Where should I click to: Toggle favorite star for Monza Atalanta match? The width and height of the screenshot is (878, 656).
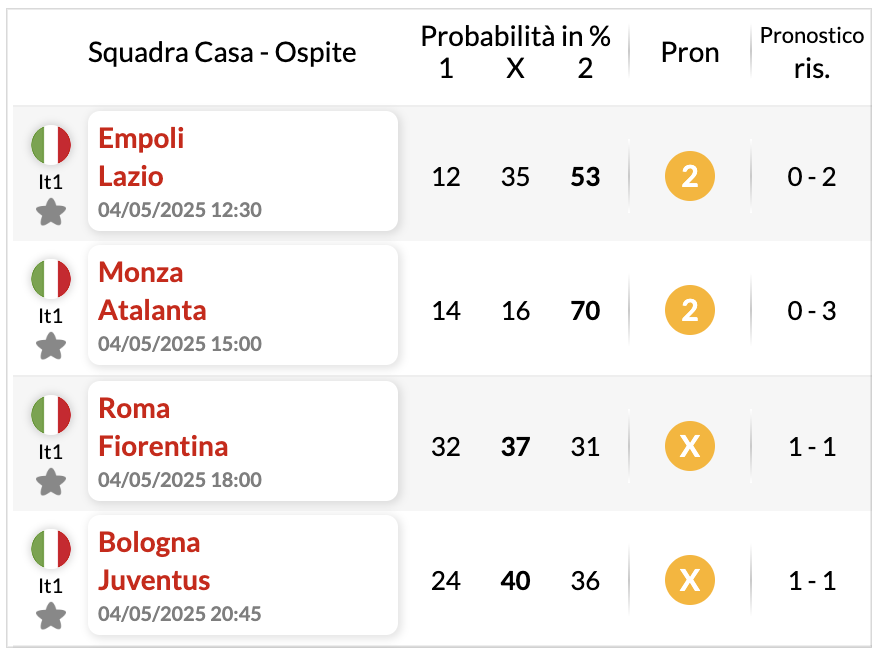(51, 346)
